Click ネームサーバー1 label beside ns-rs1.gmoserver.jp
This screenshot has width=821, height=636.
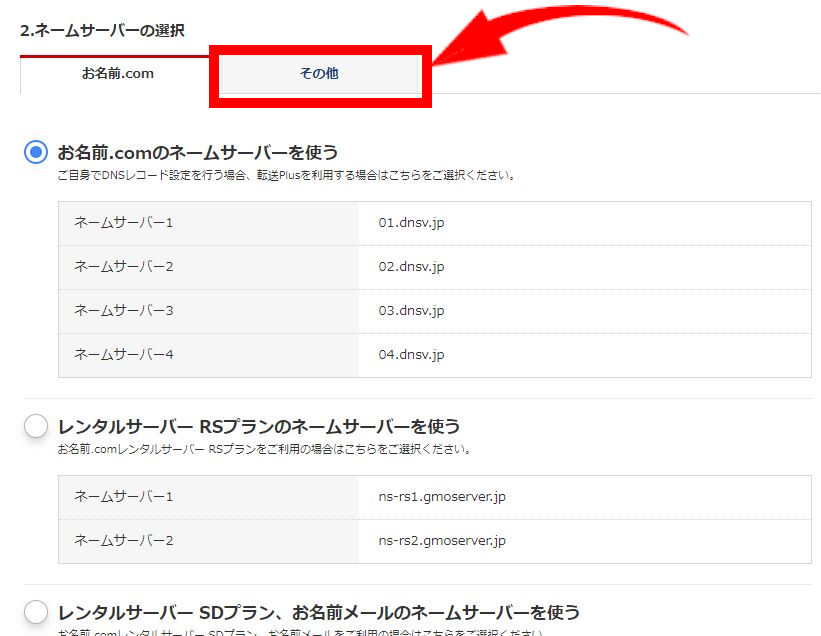(x=124, y=497)
